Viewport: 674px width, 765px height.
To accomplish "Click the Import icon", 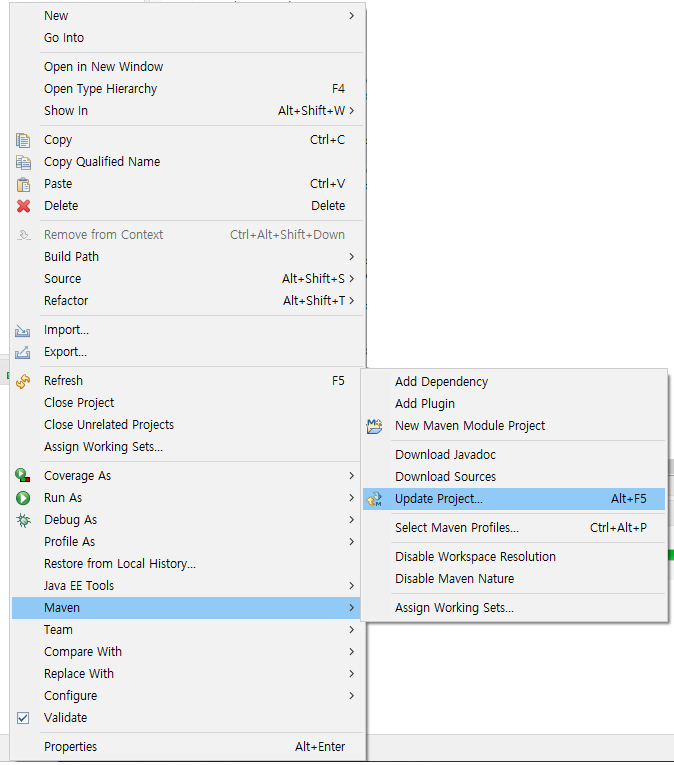I will point(23,330).
